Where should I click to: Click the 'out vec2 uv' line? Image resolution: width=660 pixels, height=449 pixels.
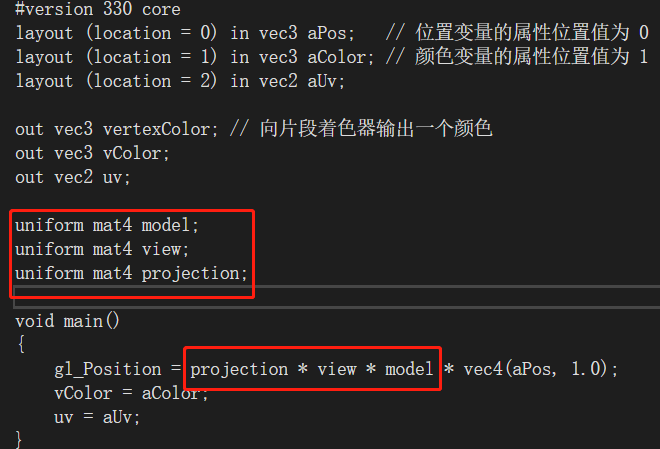click(73, 177)
